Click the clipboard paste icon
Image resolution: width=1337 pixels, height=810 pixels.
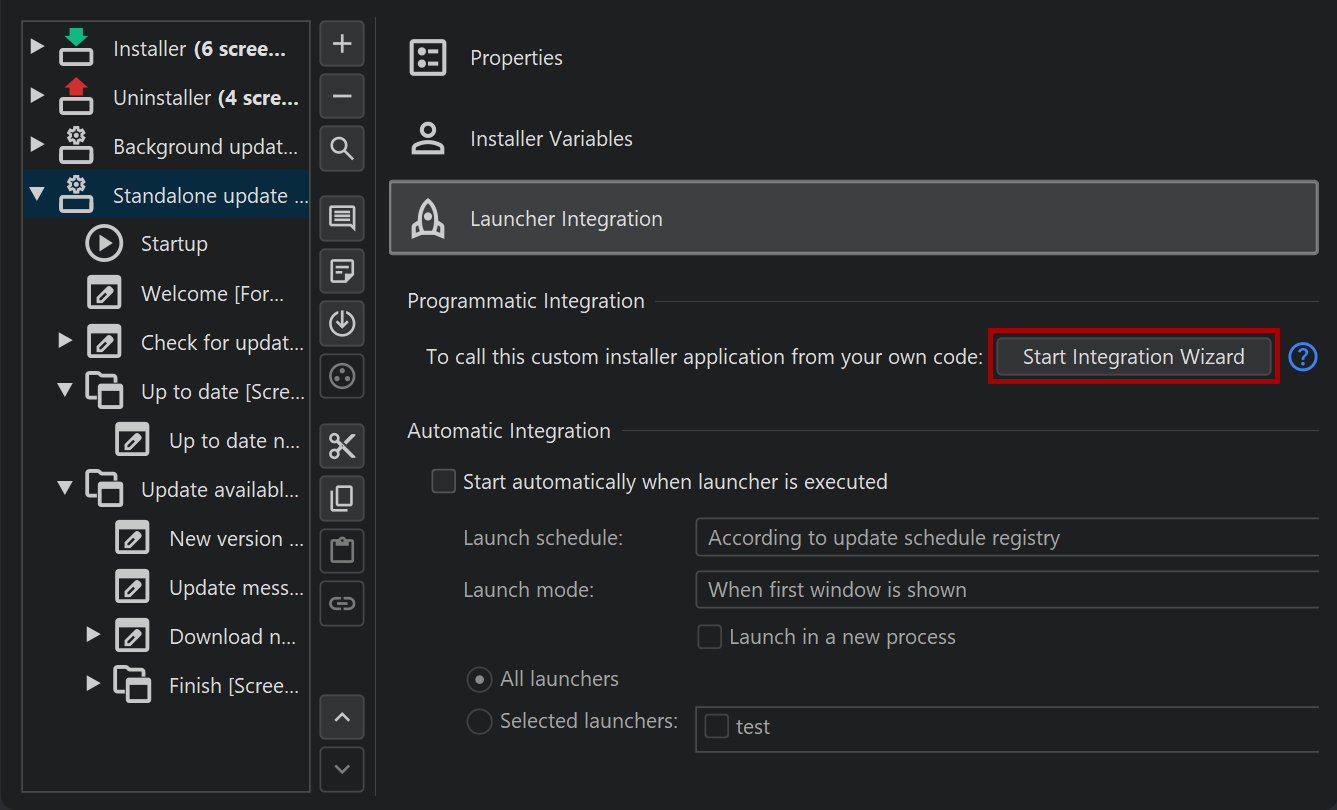(342, 551)
